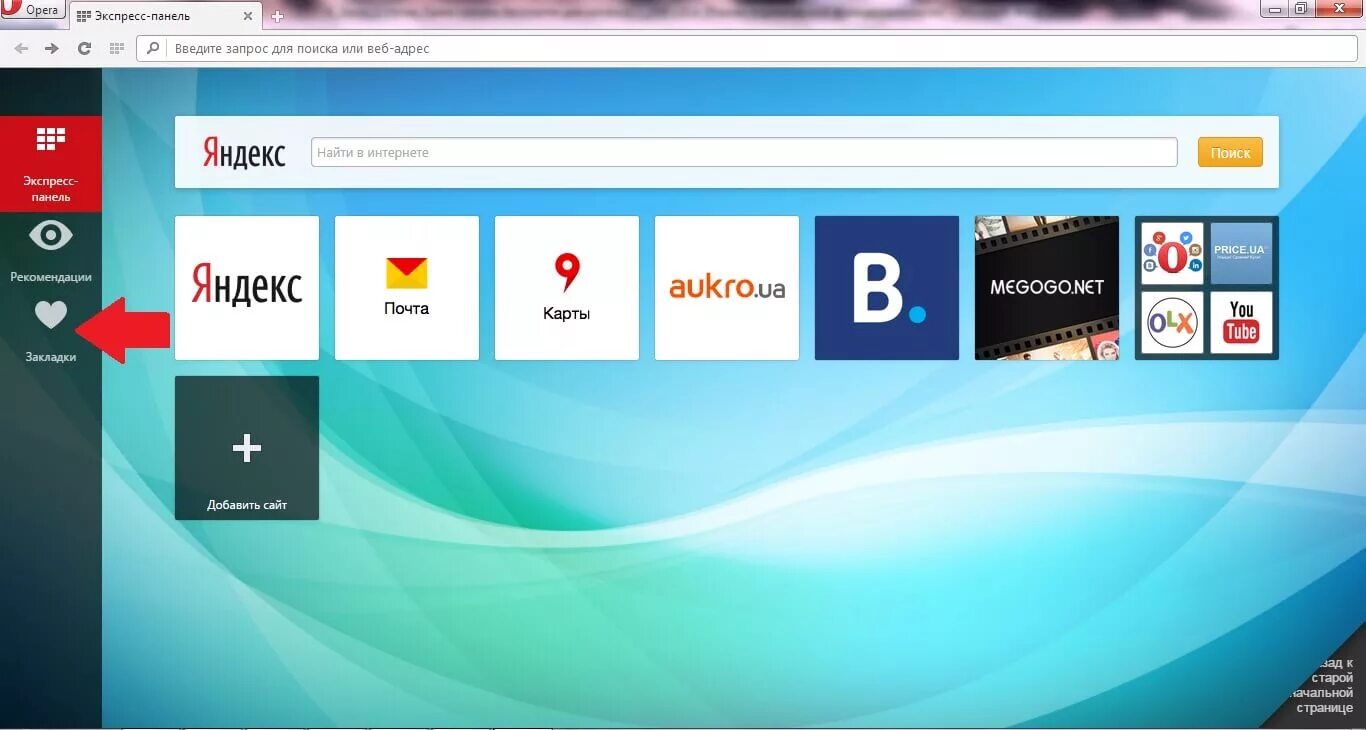Image resolution: width=1366 pixels, height=730 pixels.
Task: Go forward with the forward arrow
Action: 53,48
